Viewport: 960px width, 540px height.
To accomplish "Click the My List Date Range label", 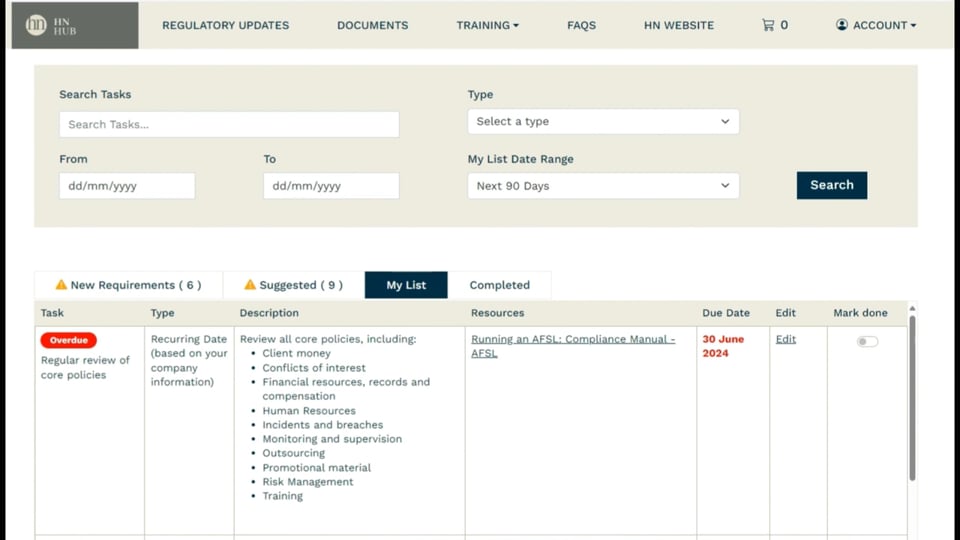I will click(x=520, y=159).
